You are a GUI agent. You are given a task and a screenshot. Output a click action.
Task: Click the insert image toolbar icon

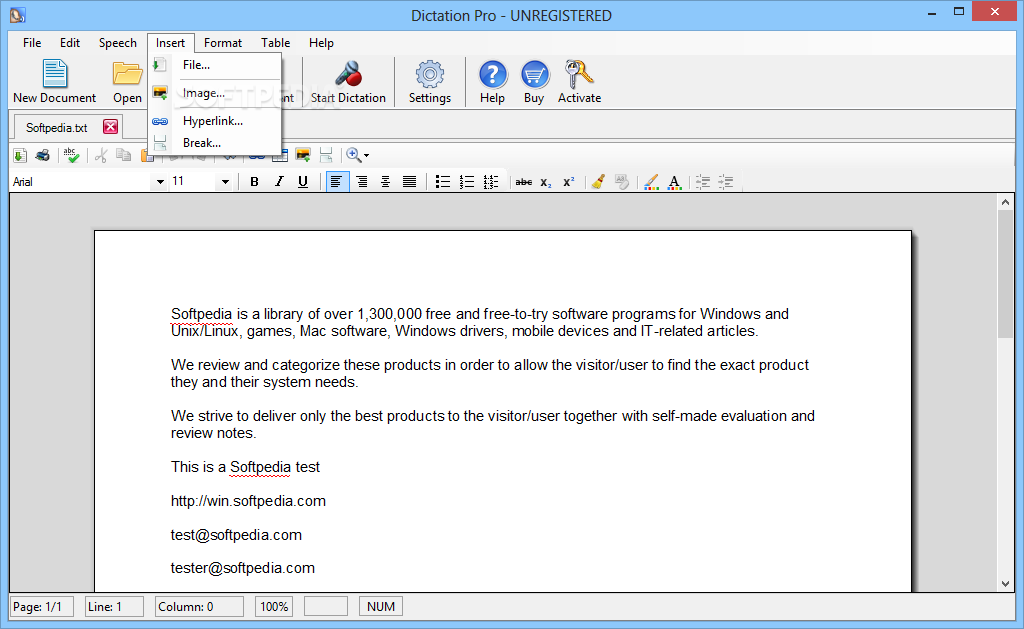pyautogui.click(x=303, y=155)
